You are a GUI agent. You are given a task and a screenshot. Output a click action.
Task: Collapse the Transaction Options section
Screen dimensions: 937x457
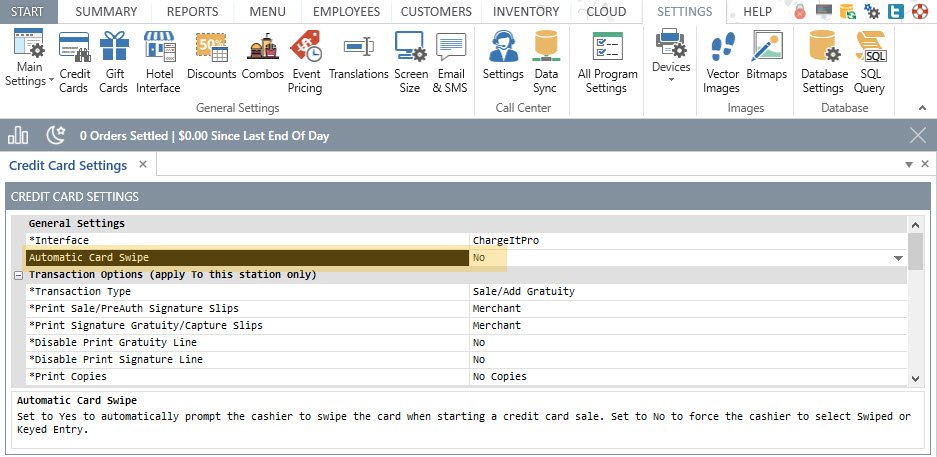point(18,275)
